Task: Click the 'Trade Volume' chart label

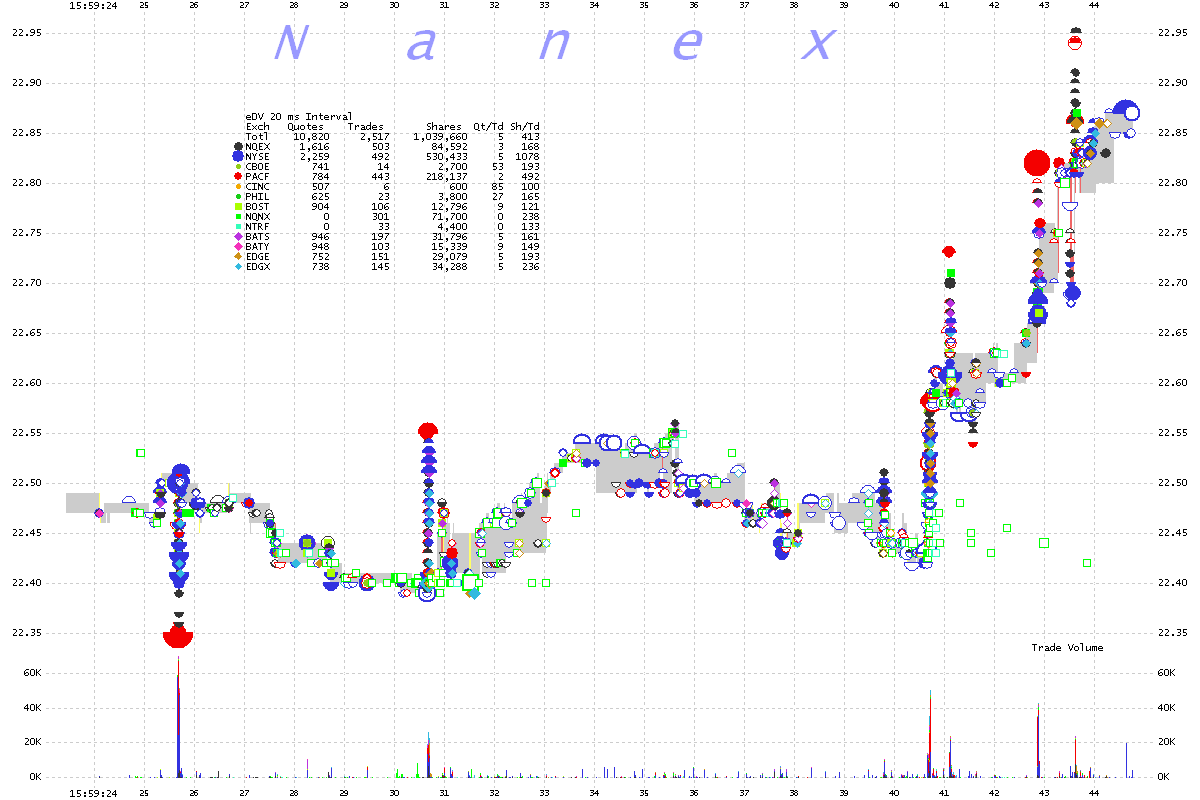Action: (x=1067, y=648)
